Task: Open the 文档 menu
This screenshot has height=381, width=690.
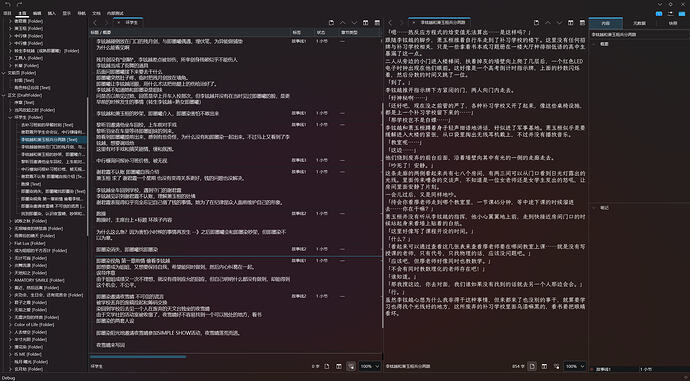Action: [96, 13]
